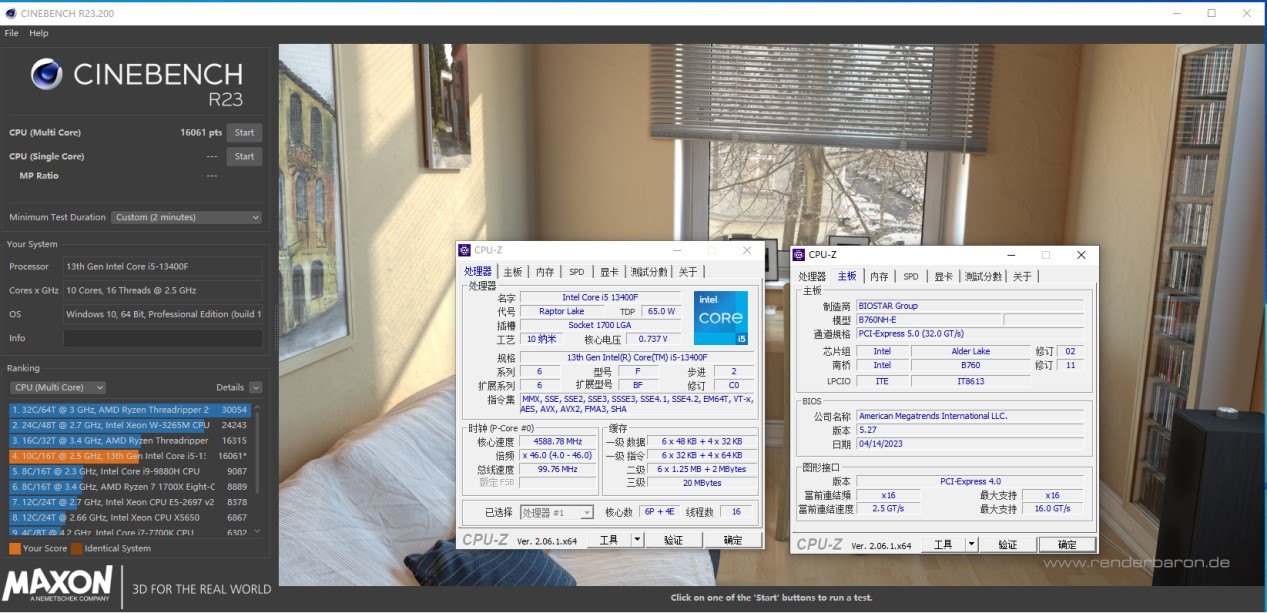The height and width of the screenshot is (613, 1267).
Task: Open the 处理器 #1 selection dropdown
Action: click(557, 512)
